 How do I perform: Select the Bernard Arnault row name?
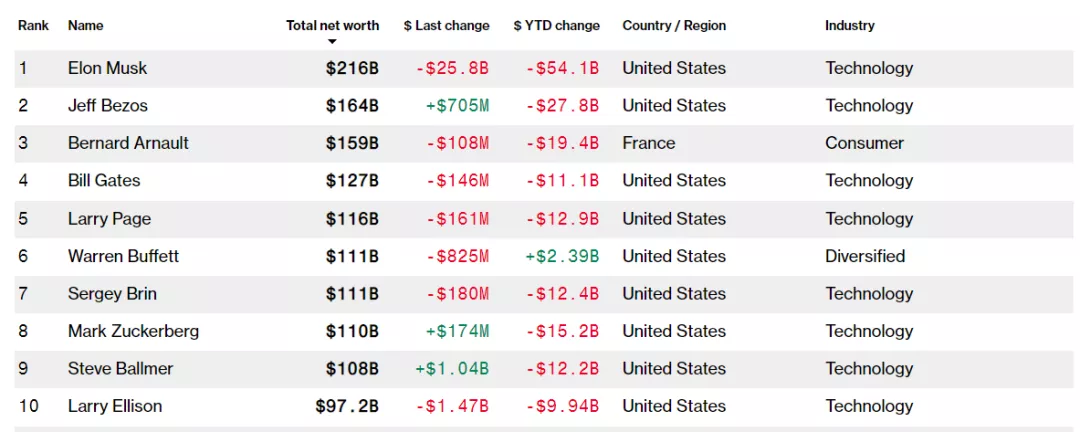128,143
